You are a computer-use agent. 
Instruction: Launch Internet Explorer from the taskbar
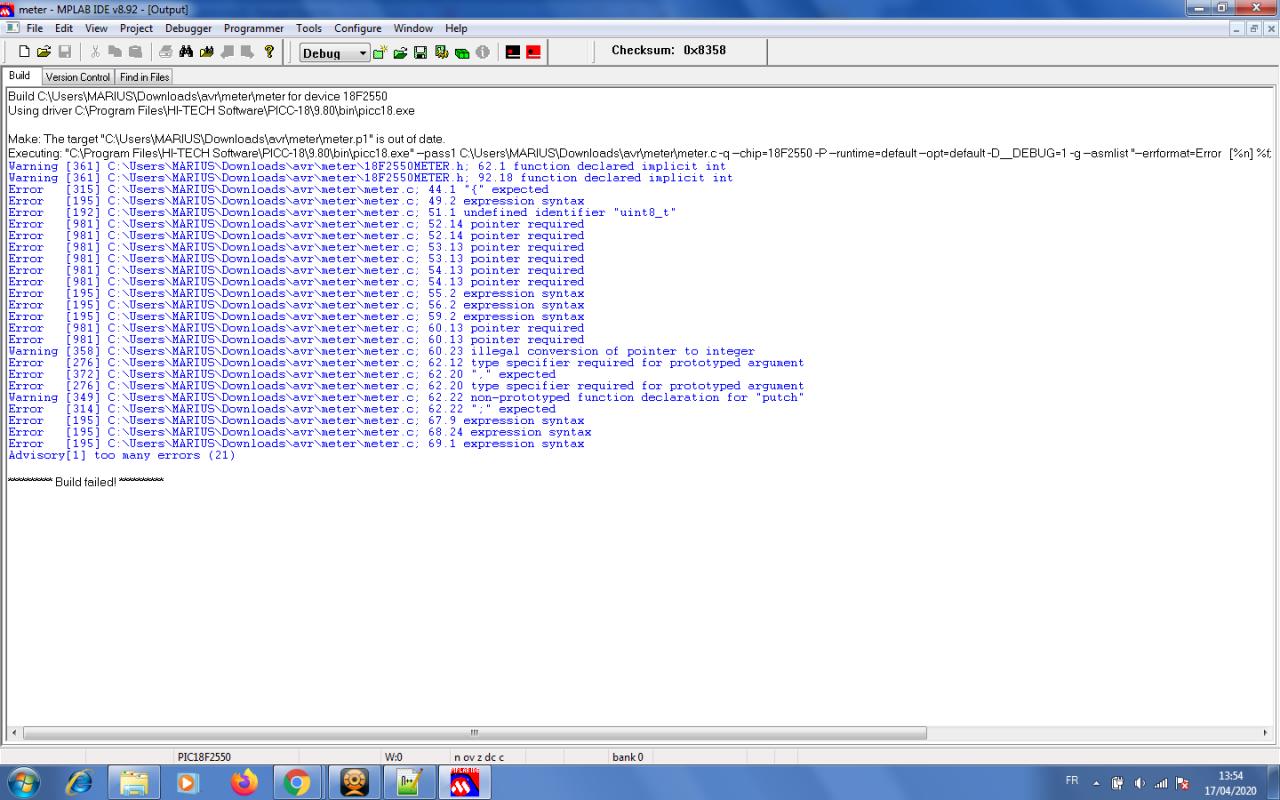point(78,782)
